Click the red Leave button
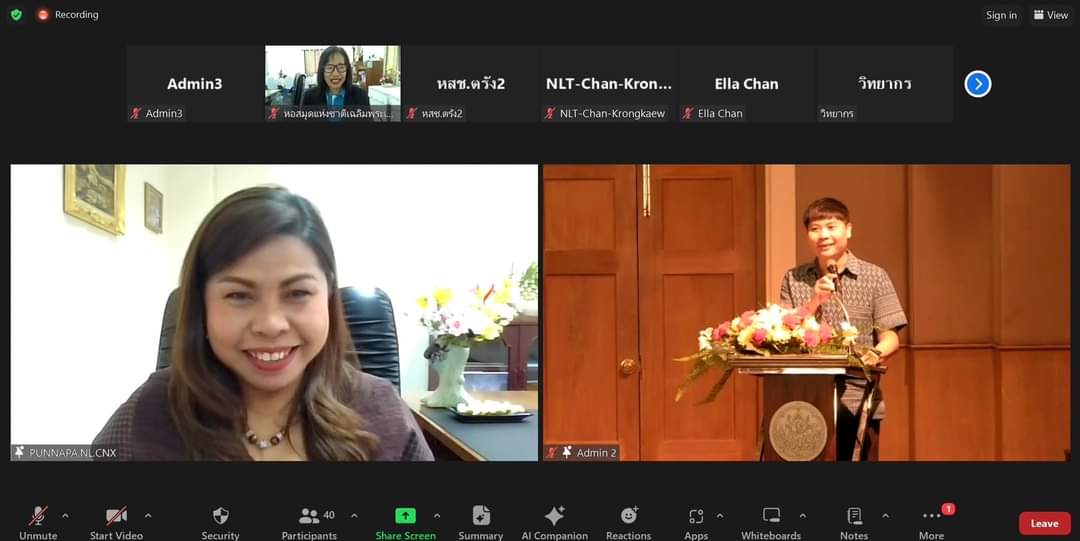The image size is (1080, 541). coord(1044,523)
